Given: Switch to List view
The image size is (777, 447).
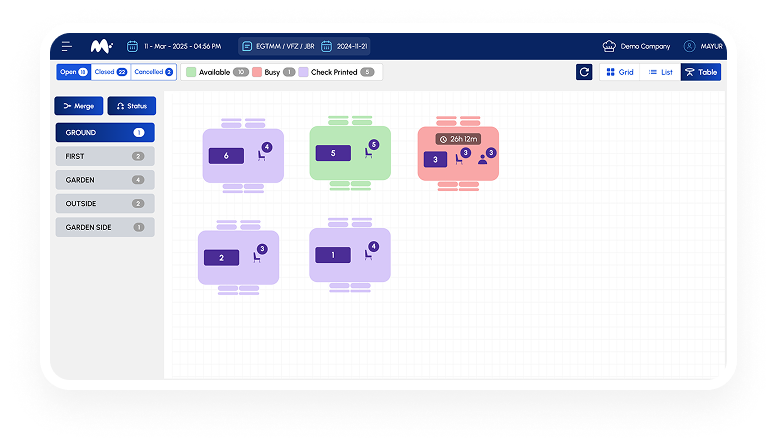Looking at the screenshot, I should pos(660,72).
